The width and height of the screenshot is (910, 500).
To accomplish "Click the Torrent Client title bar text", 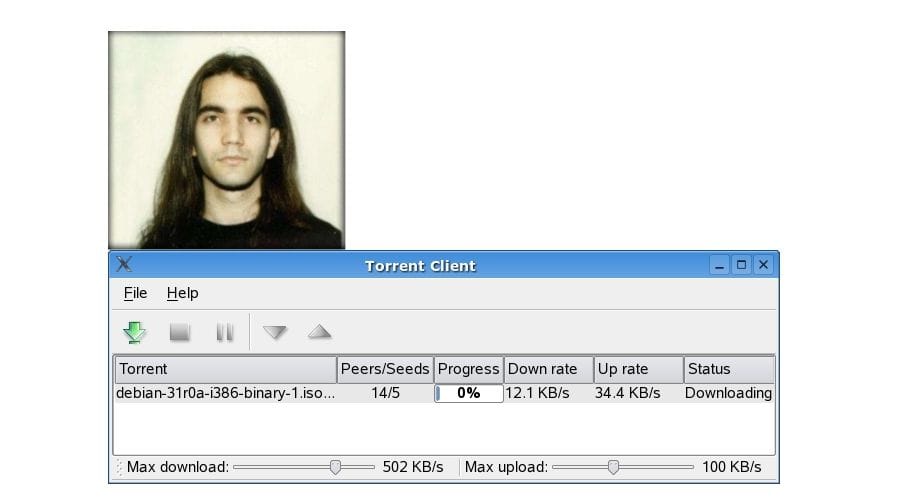I will point(420,266).
